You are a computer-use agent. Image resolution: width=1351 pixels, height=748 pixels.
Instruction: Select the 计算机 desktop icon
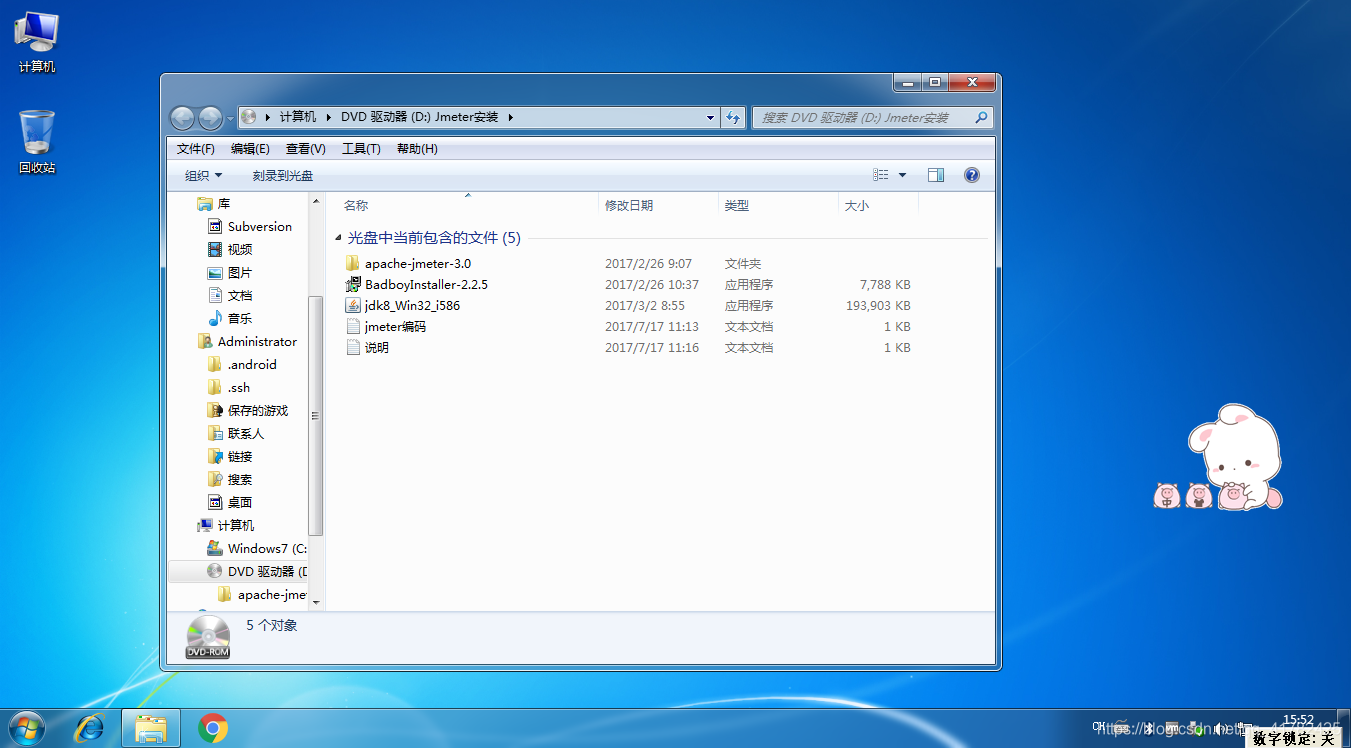tap(36, 43)
